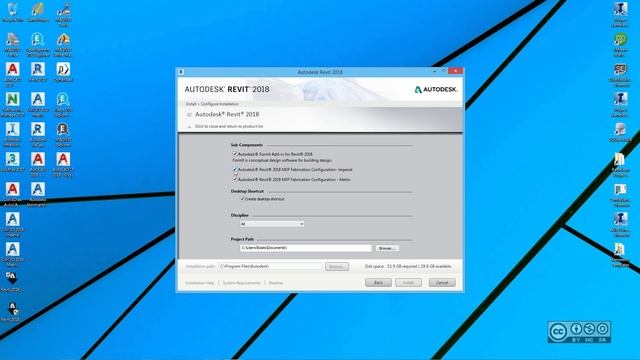Open the Discipline dropdown list

click(272, 224)
